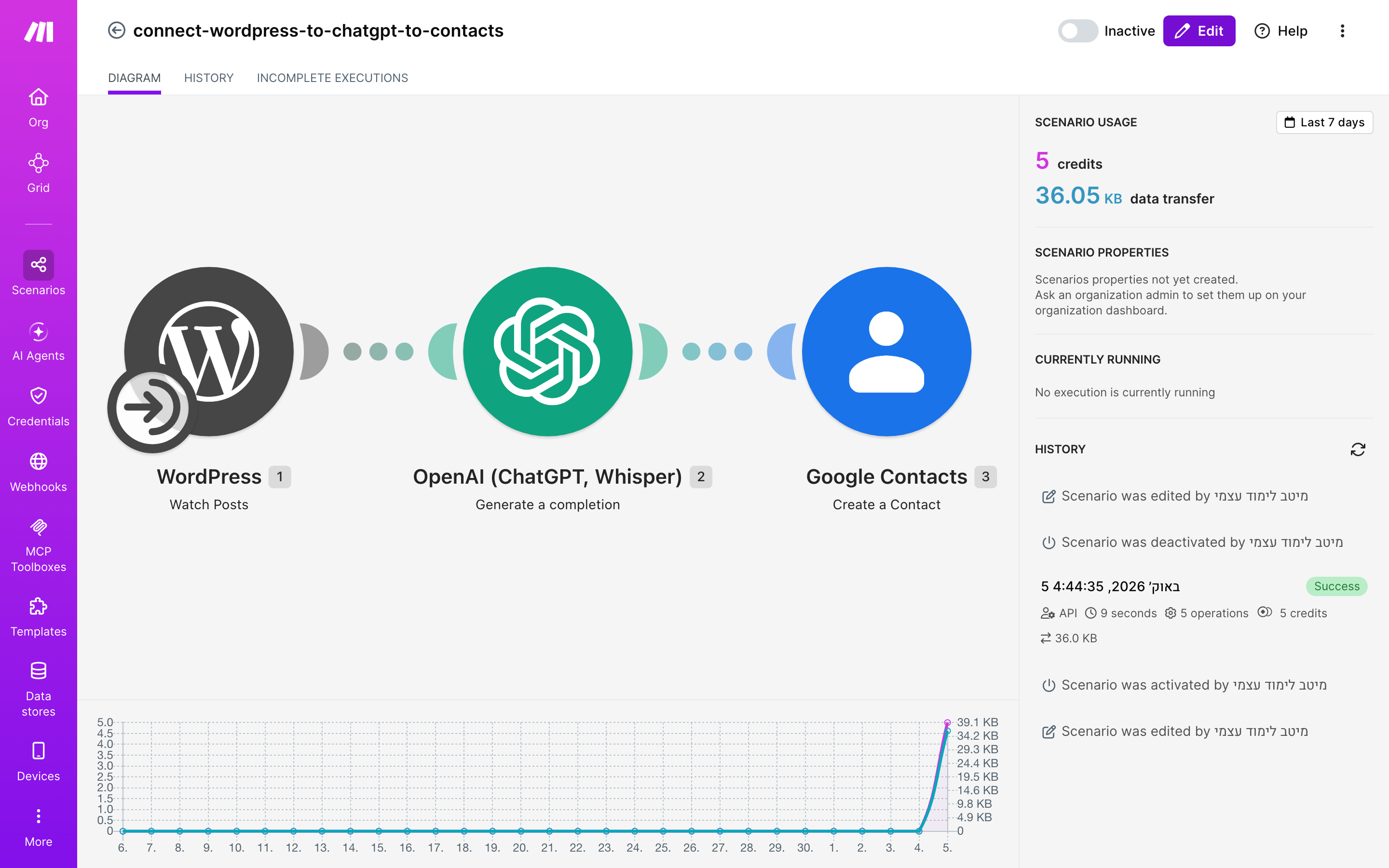Click the WordPress trigger schedule arrow icon
Screen dimensions: 1389x868
[151, 407]
